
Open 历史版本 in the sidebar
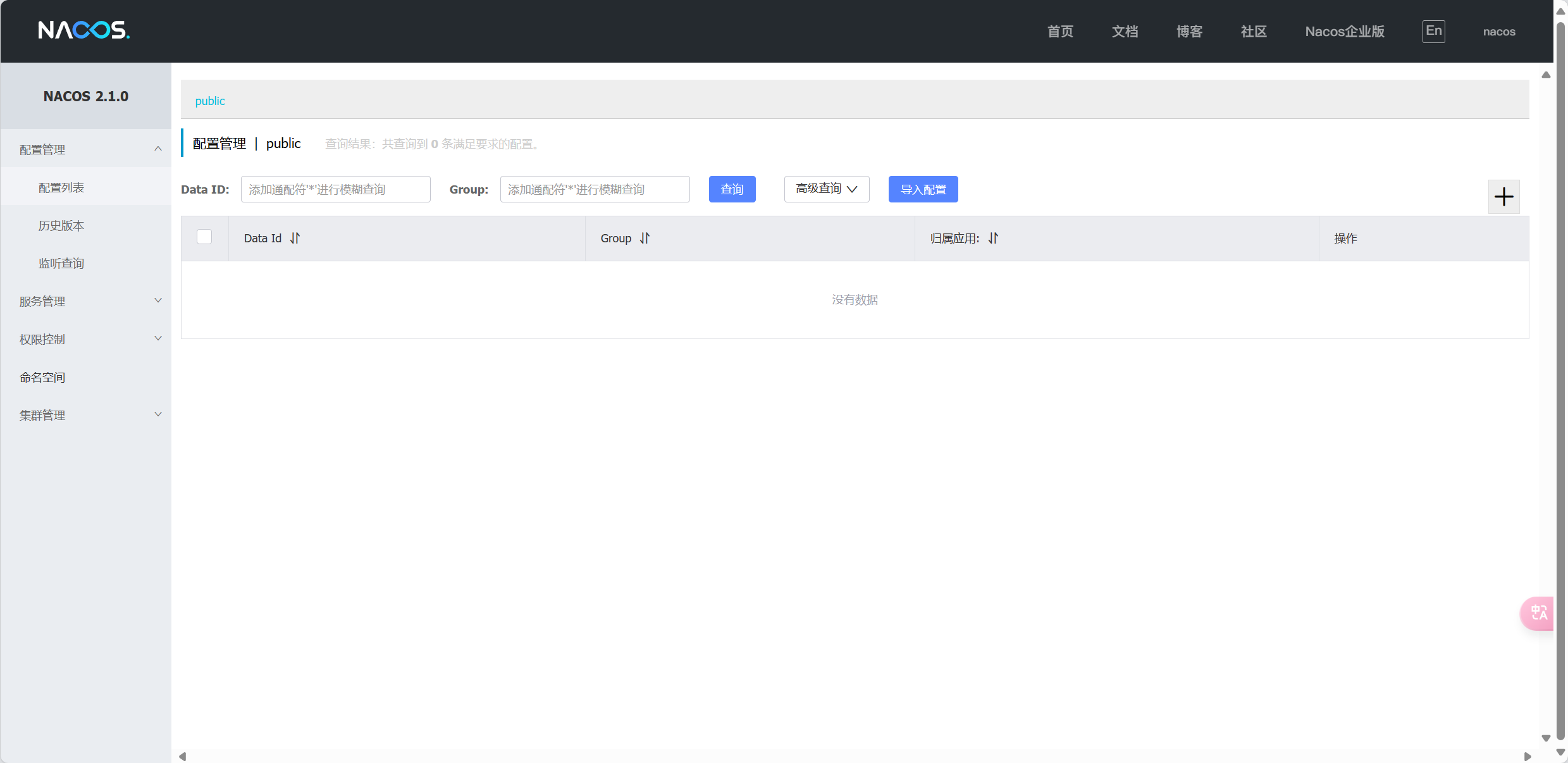tap(61, 225)
